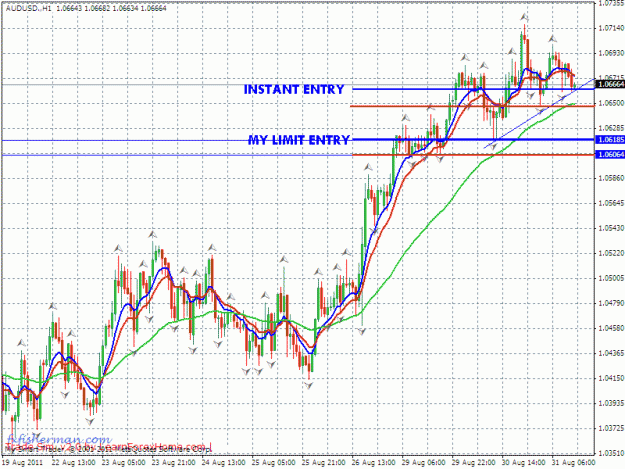Click the AUDUSD.,H1 chart title text
Screen dimensions: 625x469
point(28,8)
